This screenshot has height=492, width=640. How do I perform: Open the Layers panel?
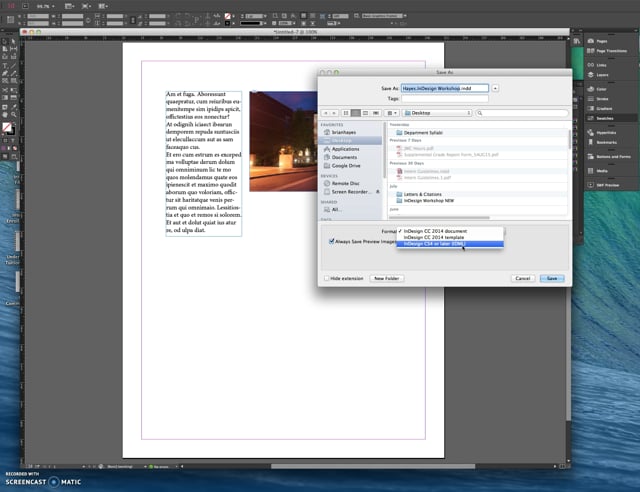pos(602,73)
